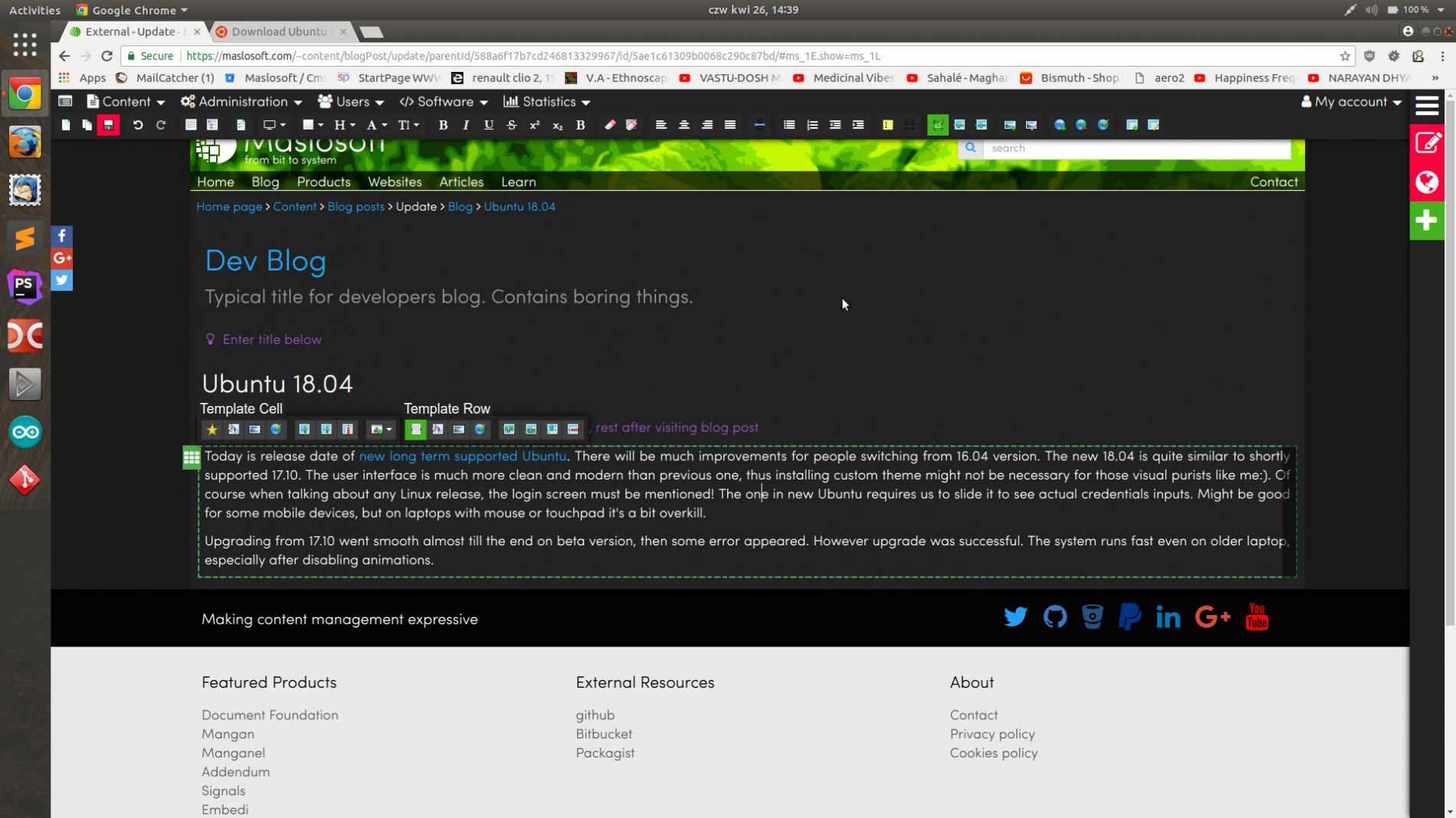This screenshot has width=1456, height=818.
Task: Open the Products site menu item
Action: pos(323,182)
